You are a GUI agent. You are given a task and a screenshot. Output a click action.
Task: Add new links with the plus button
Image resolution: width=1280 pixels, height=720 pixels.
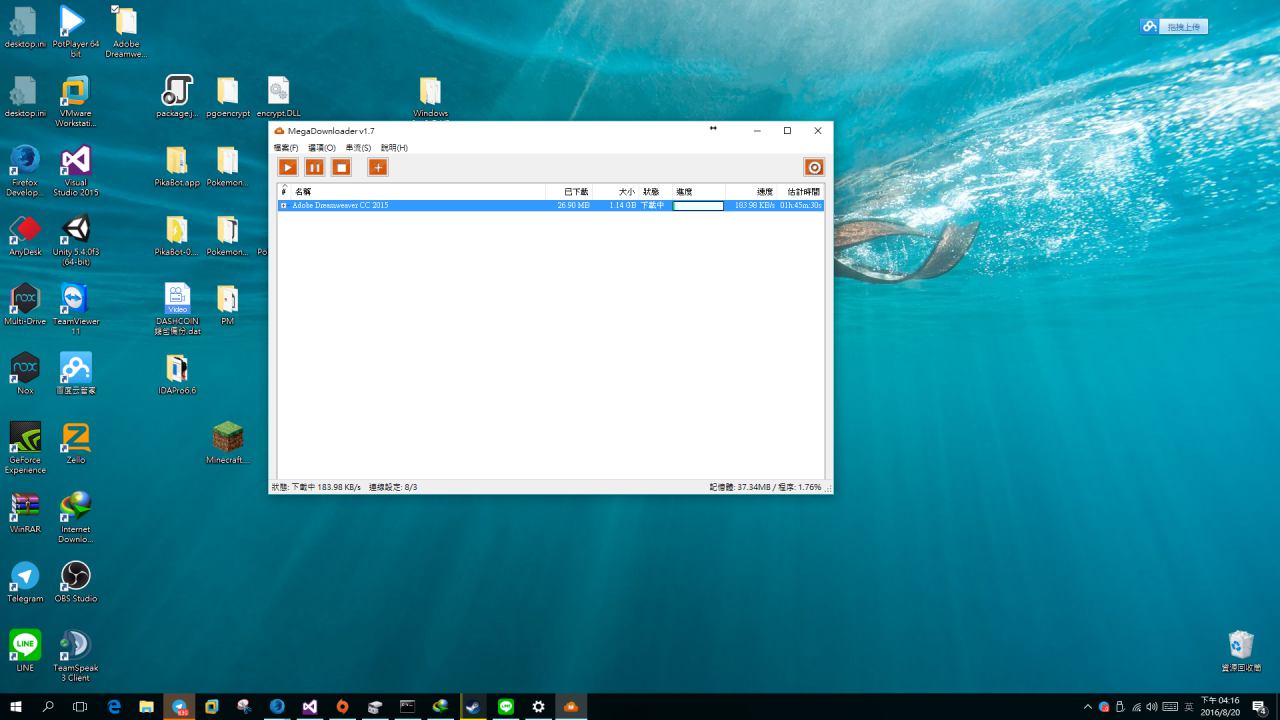tap(377, 167)
